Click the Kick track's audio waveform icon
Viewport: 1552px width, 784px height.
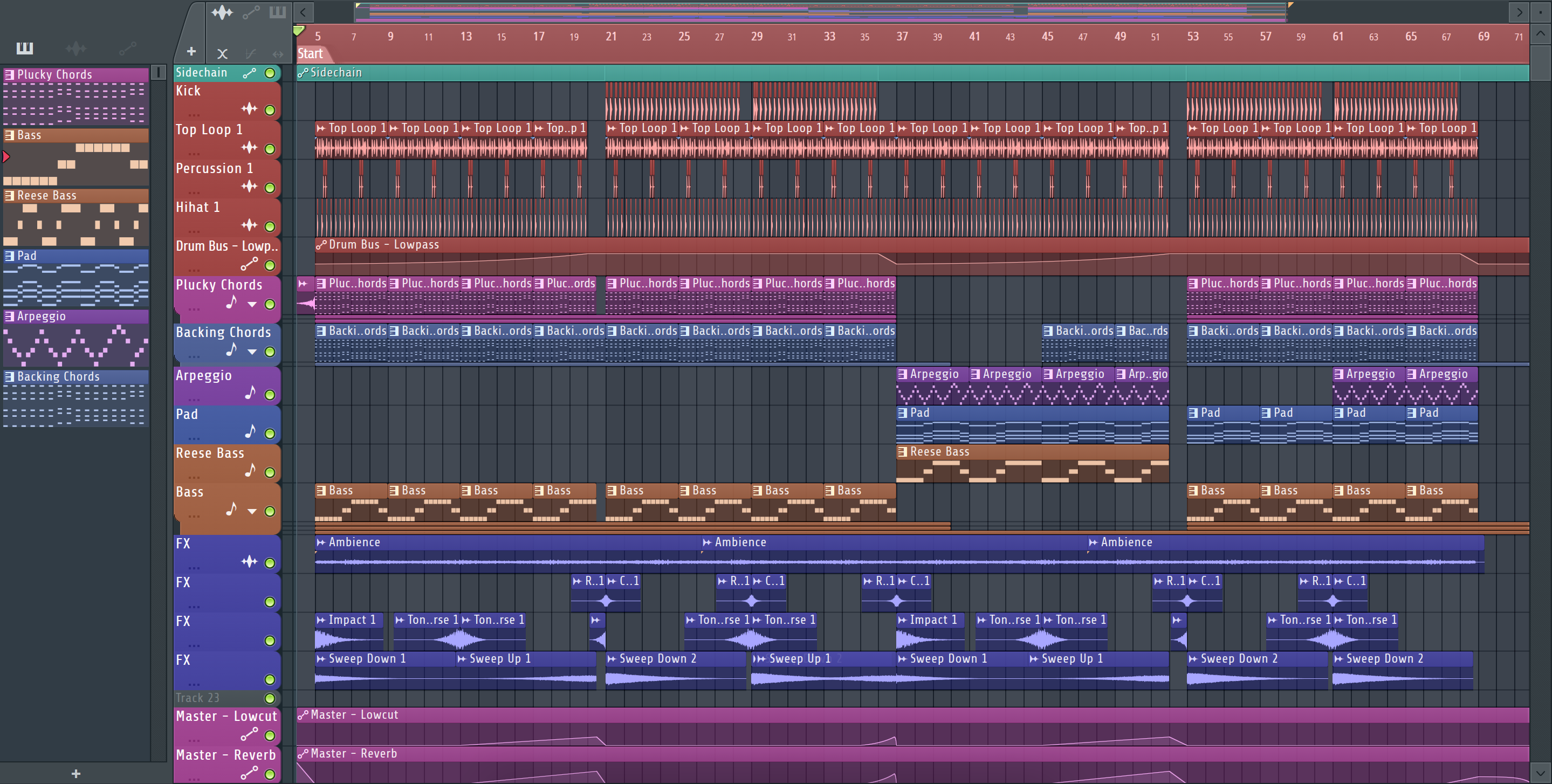point(249,108)
